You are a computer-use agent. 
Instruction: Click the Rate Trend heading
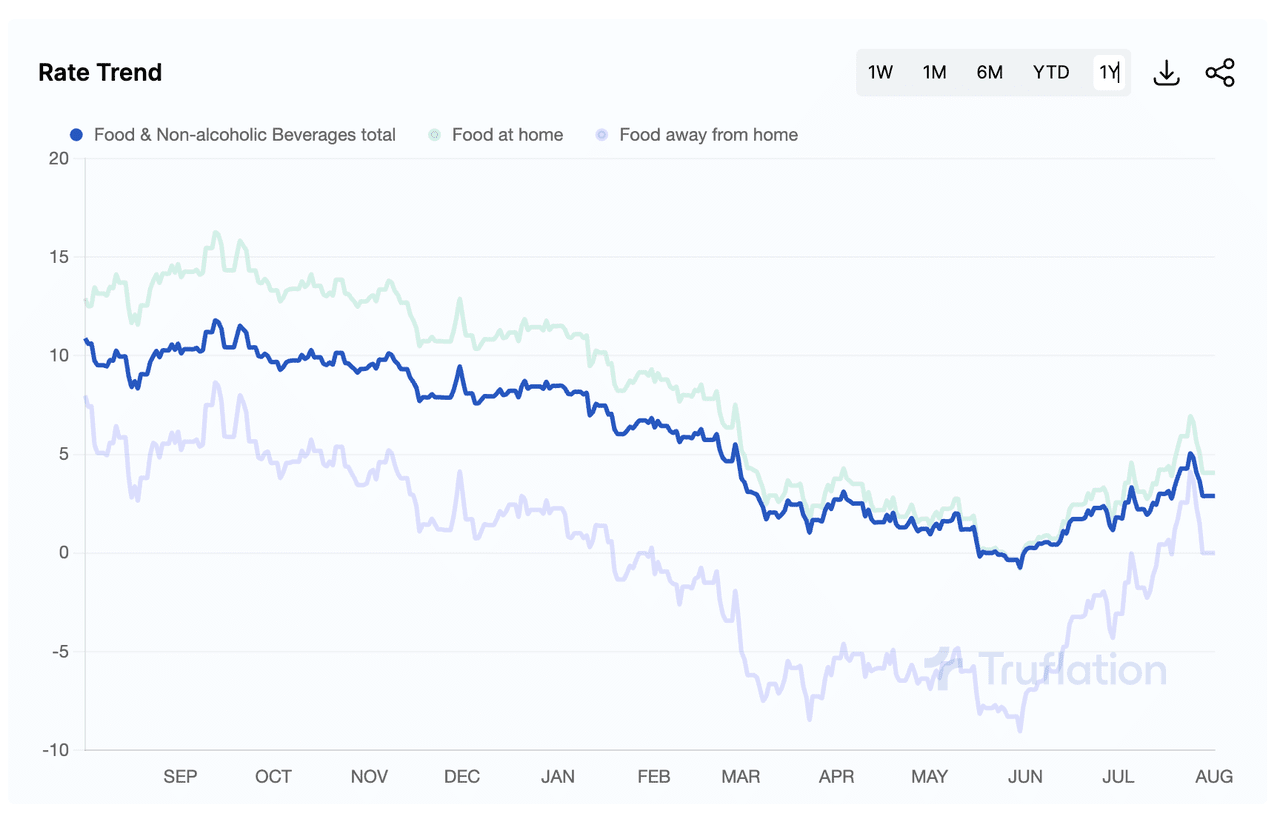[x=100, y=73]
